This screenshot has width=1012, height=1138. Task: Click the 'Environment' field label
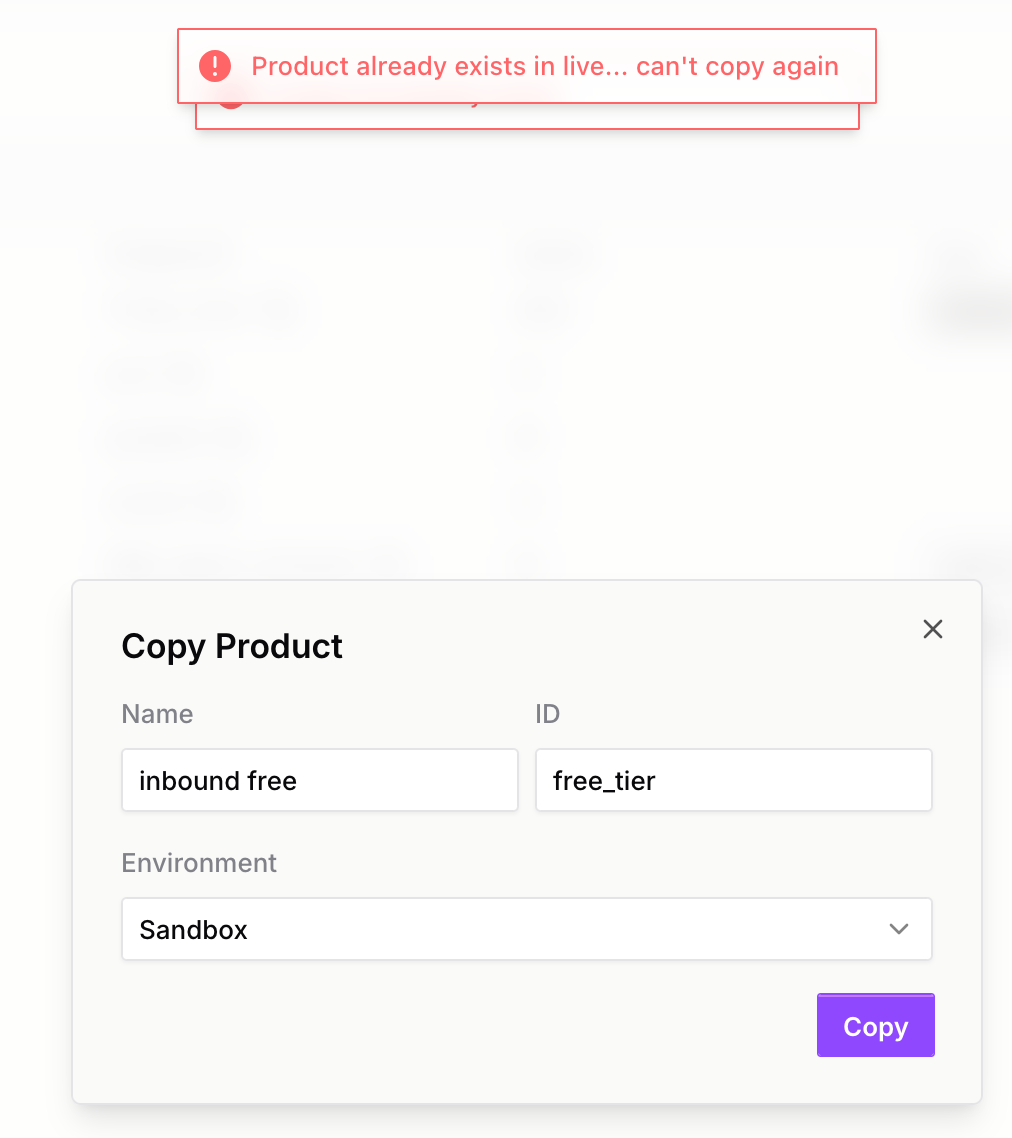click(199, 863)
